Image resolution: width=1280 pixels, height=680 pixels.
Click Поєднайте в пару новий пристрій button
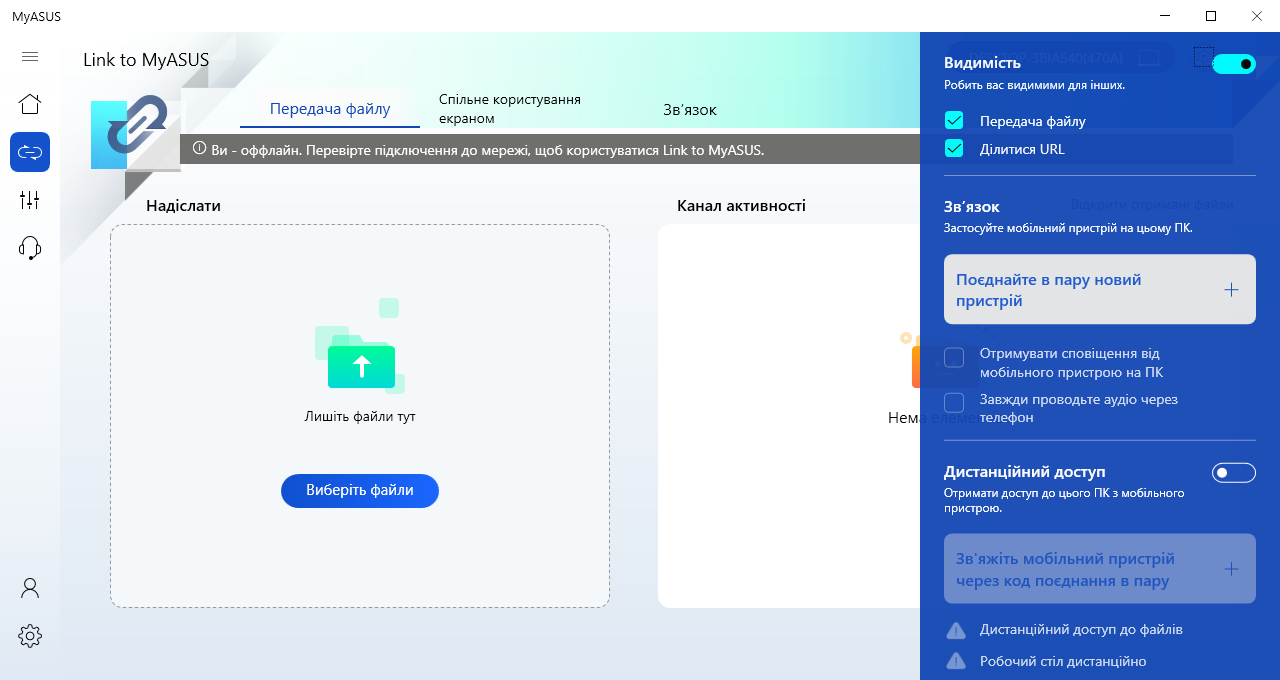[1100, 289]
